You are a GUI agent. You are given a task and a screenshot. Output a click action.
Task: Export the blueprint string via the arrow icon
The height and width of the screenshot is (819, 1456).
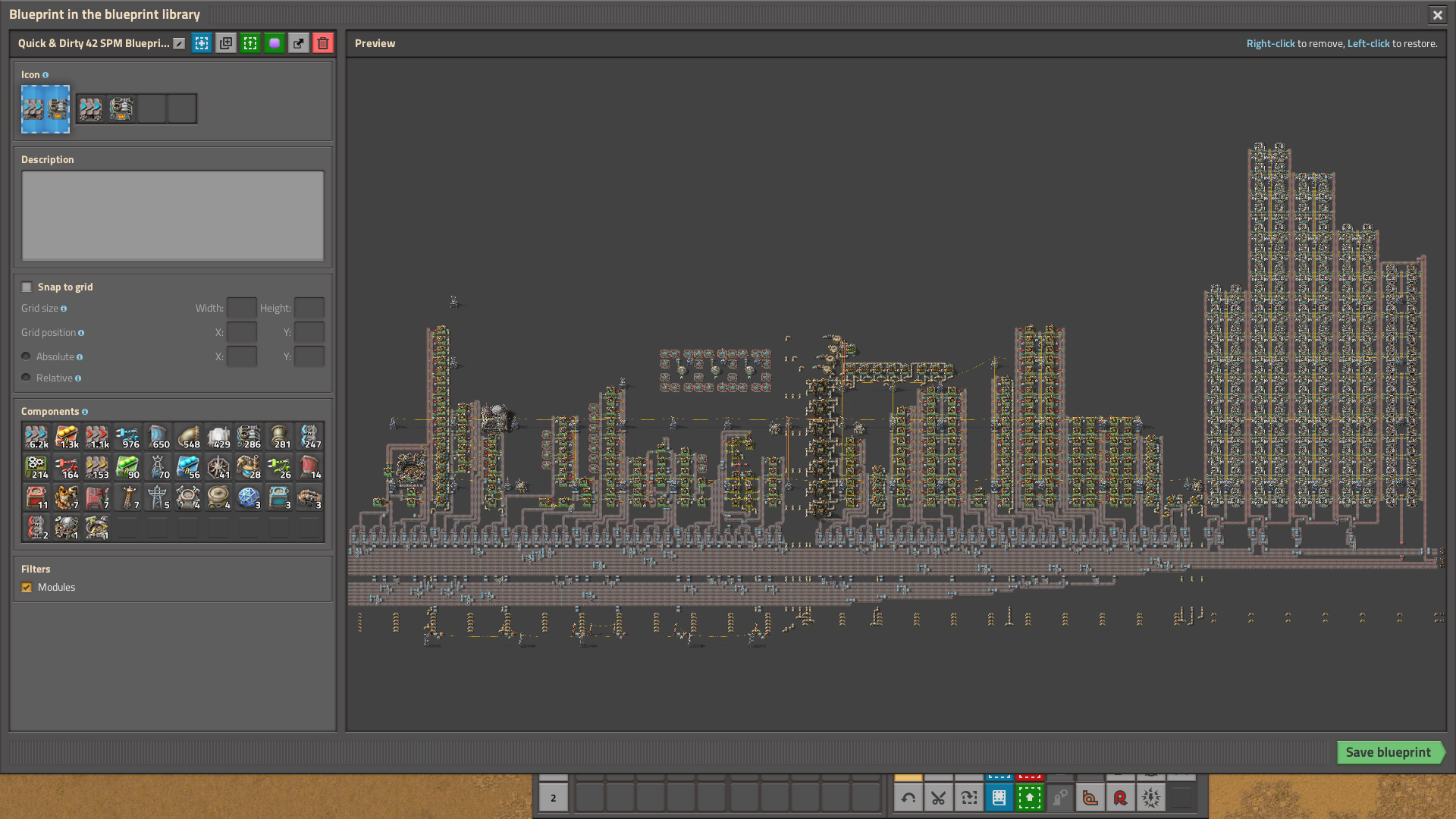299,43
